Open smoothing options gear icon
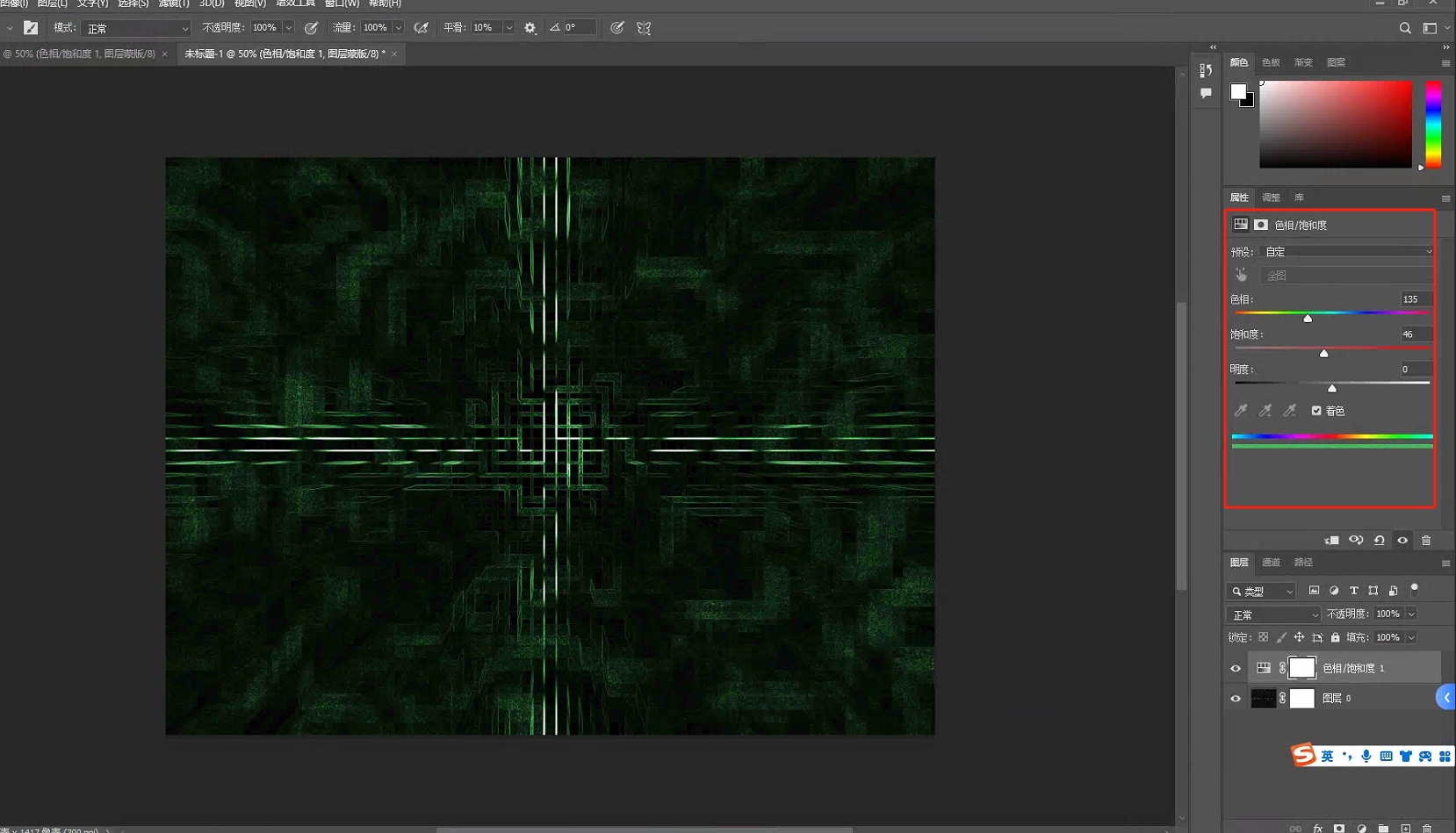The width and height of the screenshot is (1456, 833). point(530,28)
